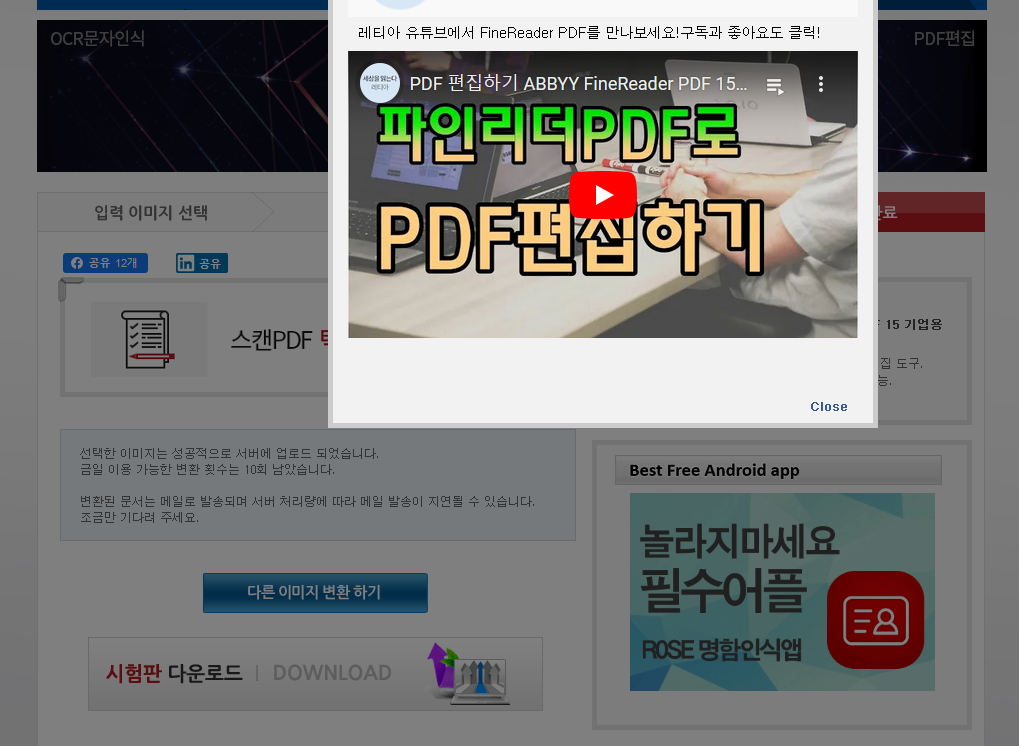Open the OCR문자인식 banner

[x=183, y=96]
